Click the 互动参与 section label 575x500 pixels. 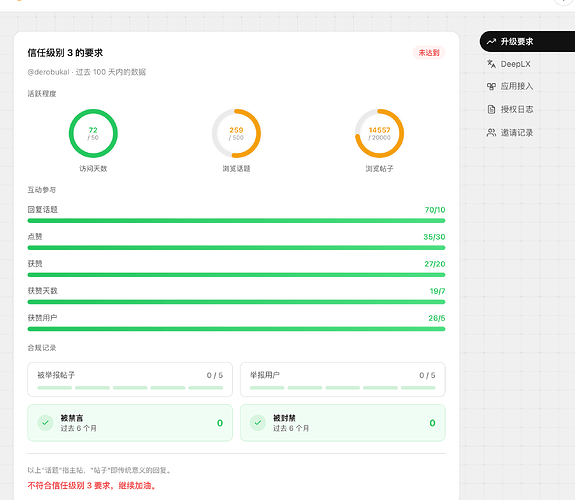point(42,190)
